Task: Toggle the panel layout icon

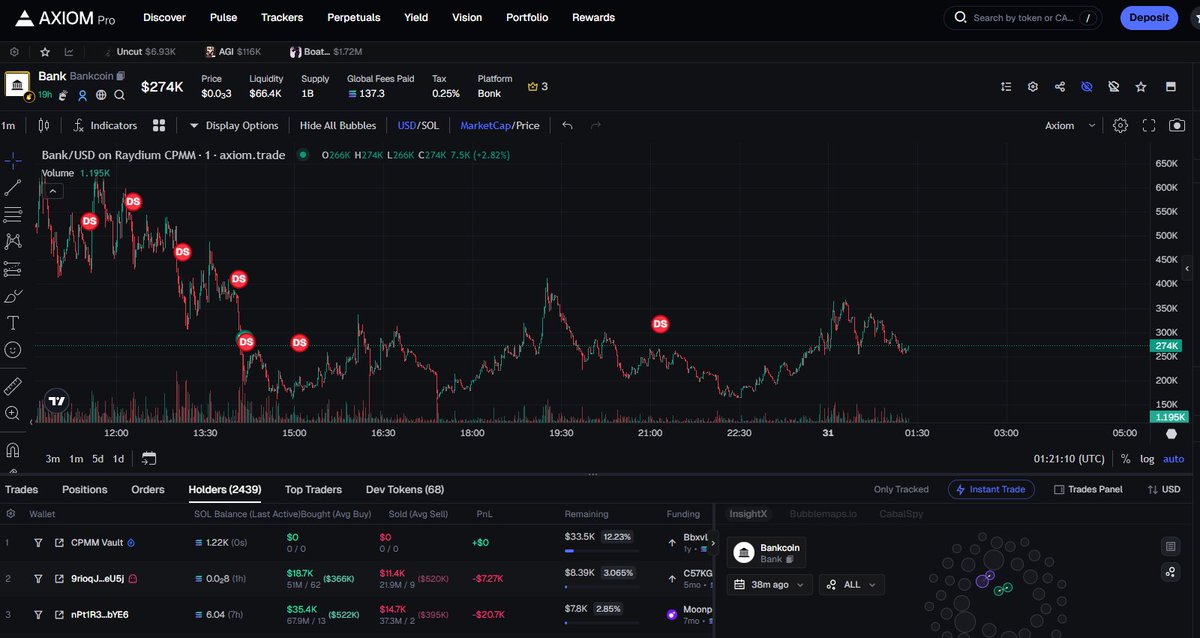Action: [1171, 87]
